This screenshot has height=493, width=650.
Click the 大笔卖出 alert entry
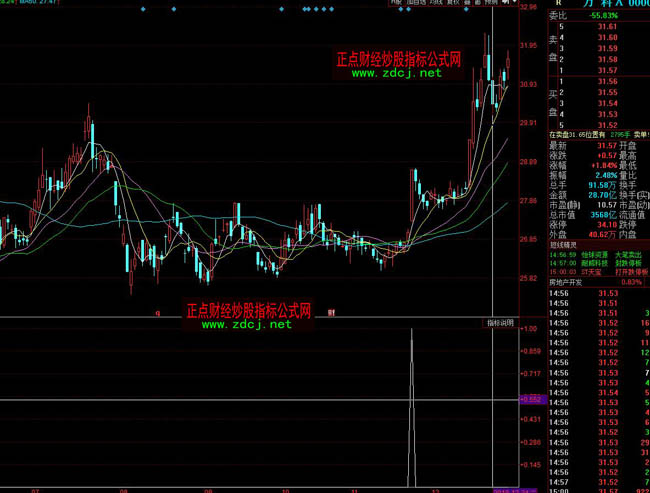click(629, 254)
